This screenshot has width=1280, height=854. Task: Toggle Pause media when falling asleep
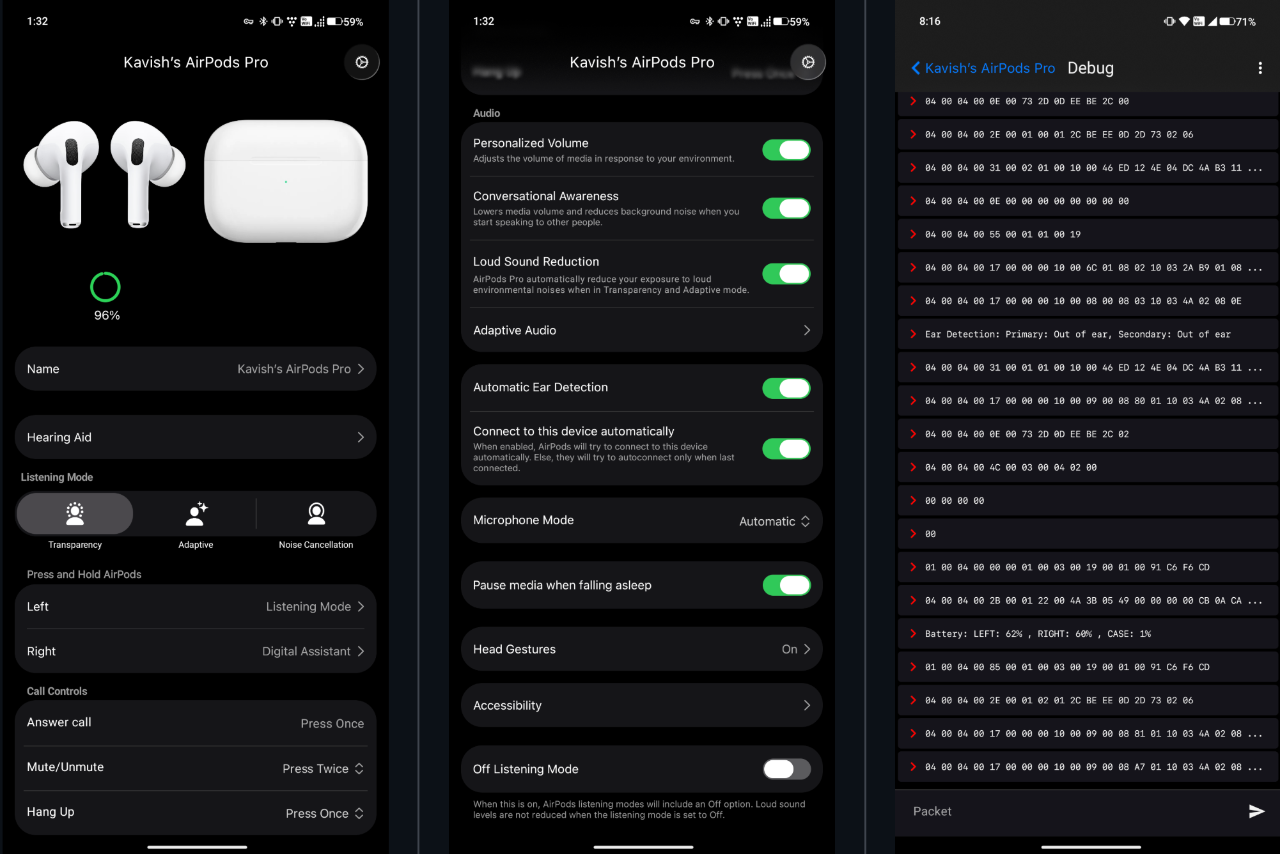[786, 585]
